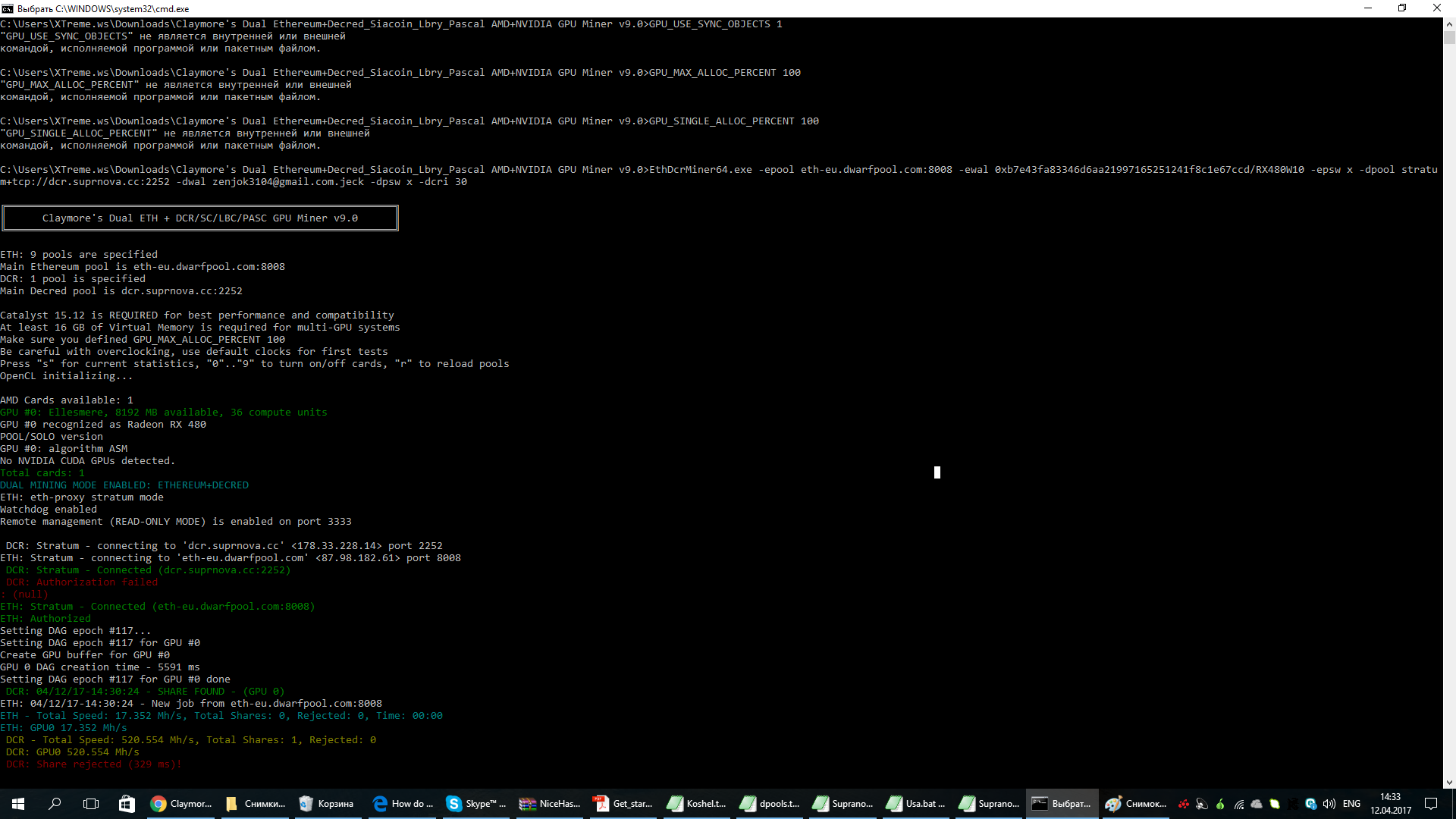Click the volume speaker tray icon
The image size is (1456, 819).
tap(1329, 804)
